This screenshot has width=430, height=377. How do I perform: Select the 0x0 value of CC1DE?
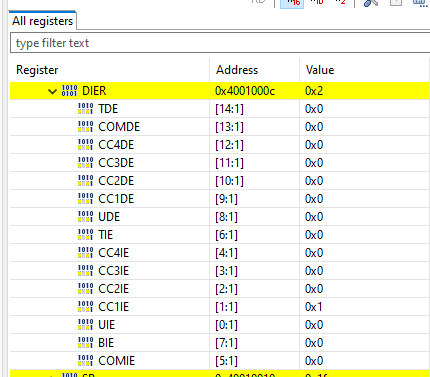314,199
